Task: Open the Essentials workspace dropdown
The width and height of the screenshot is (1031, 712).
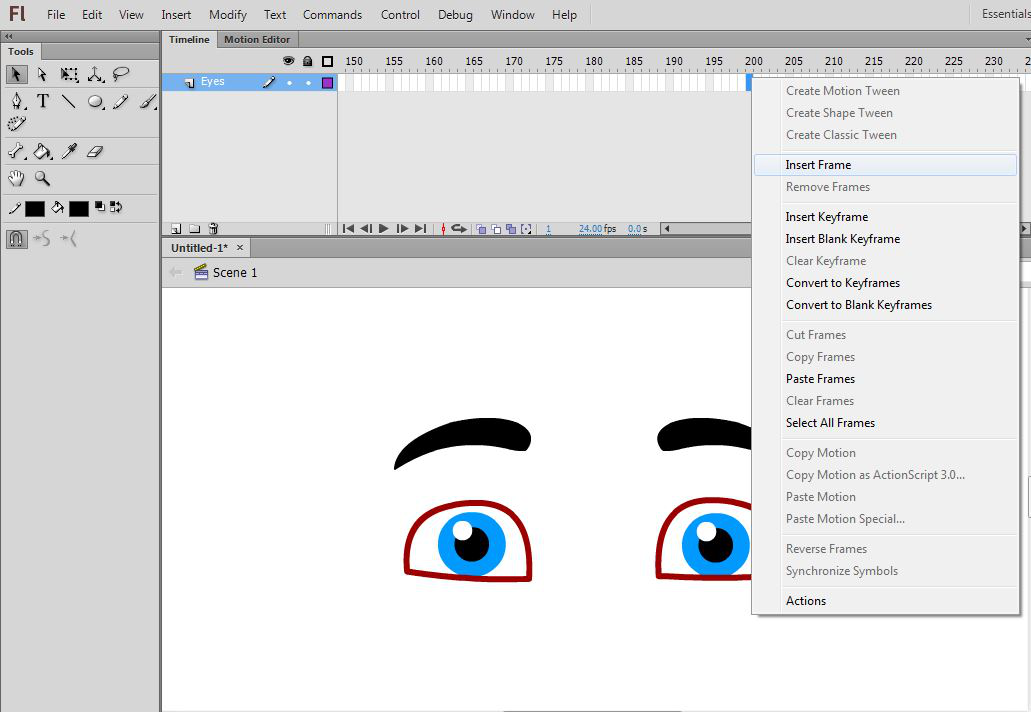Action: 1003,14
